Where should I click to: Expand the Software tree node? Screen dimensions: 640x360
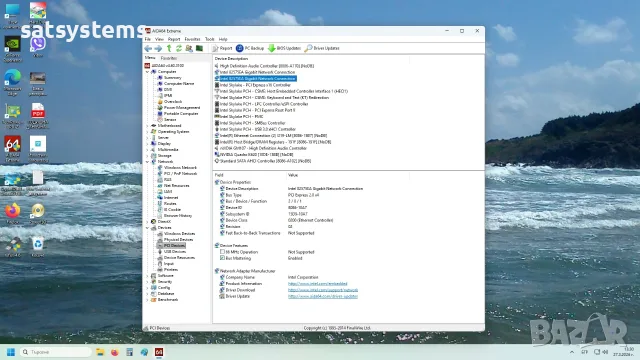coord(147,276)
